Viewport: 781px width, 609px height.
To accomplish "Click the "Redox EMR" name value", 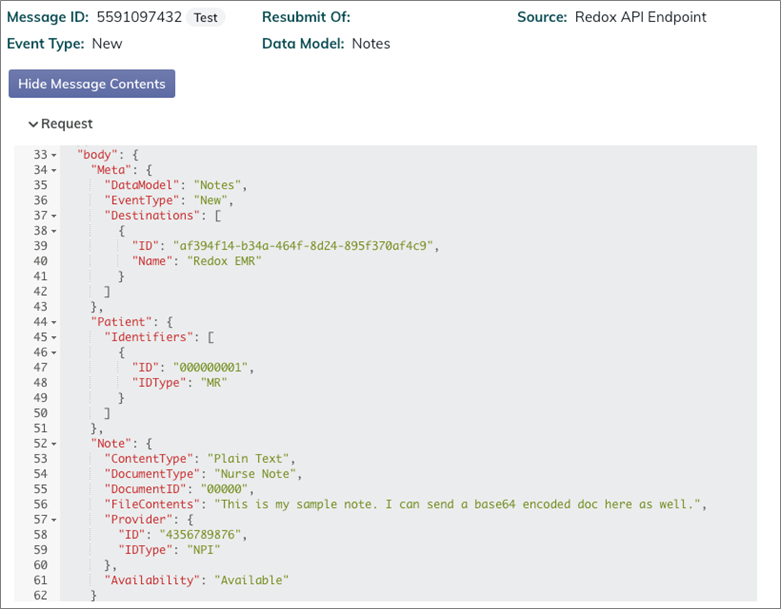I will tap(224, 261).
